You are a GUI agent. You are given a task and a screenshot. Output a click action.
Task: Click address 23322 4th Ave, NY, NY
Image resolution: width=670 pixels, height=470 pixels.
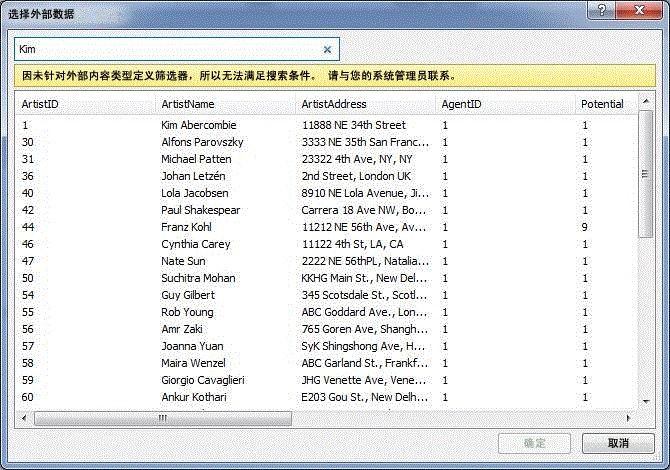(x=357, y=159)
